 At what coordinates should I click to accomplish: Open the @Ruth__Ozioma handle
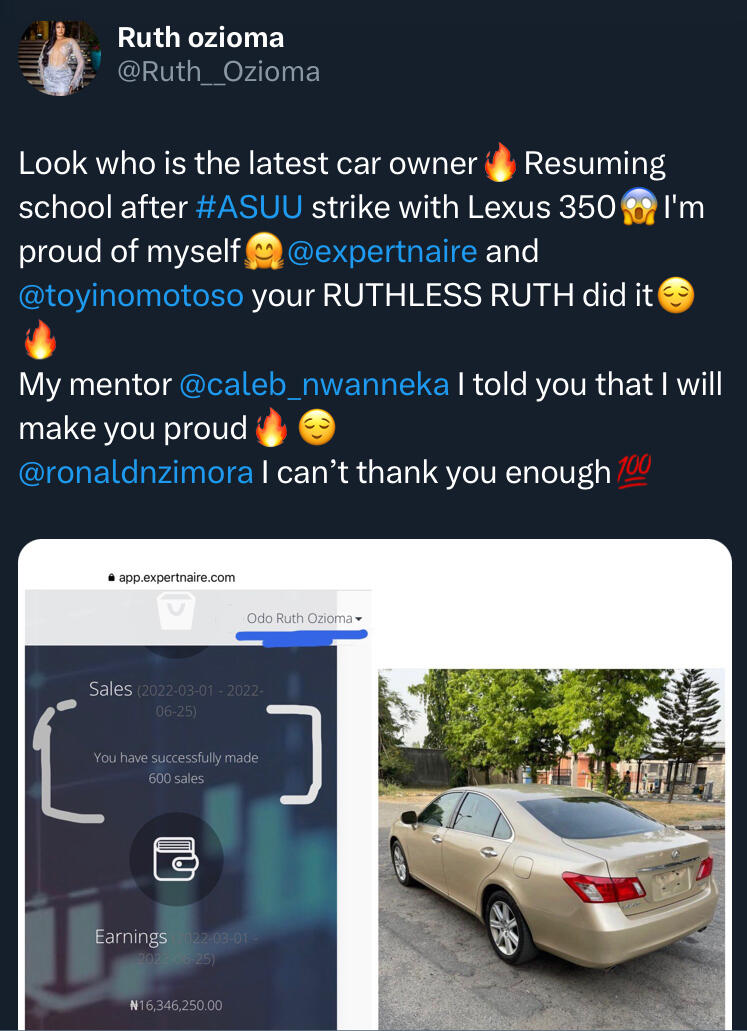pos(218,72)
